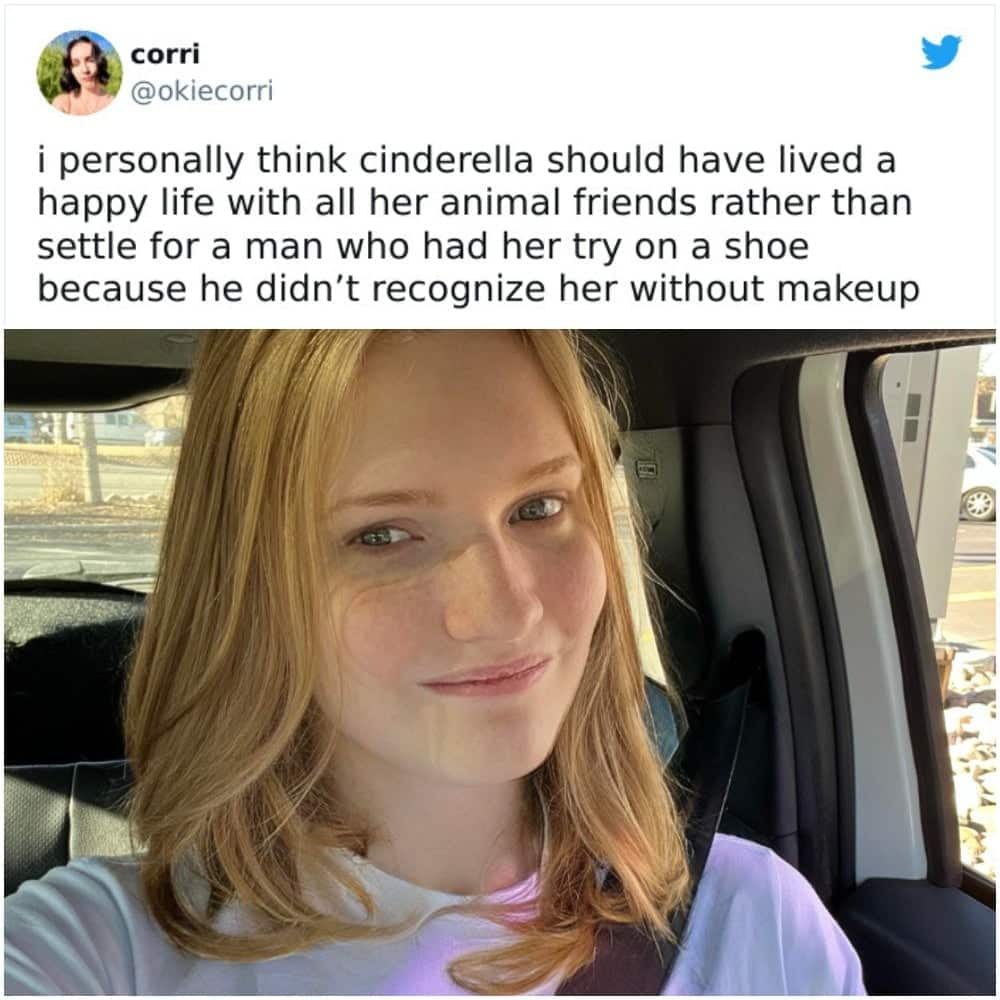The height and width of the screenshot is (1000, 1000).
Task: Click the word "cinderella" in the tweet
Action: pyautogui.click(x=446, y=159)
